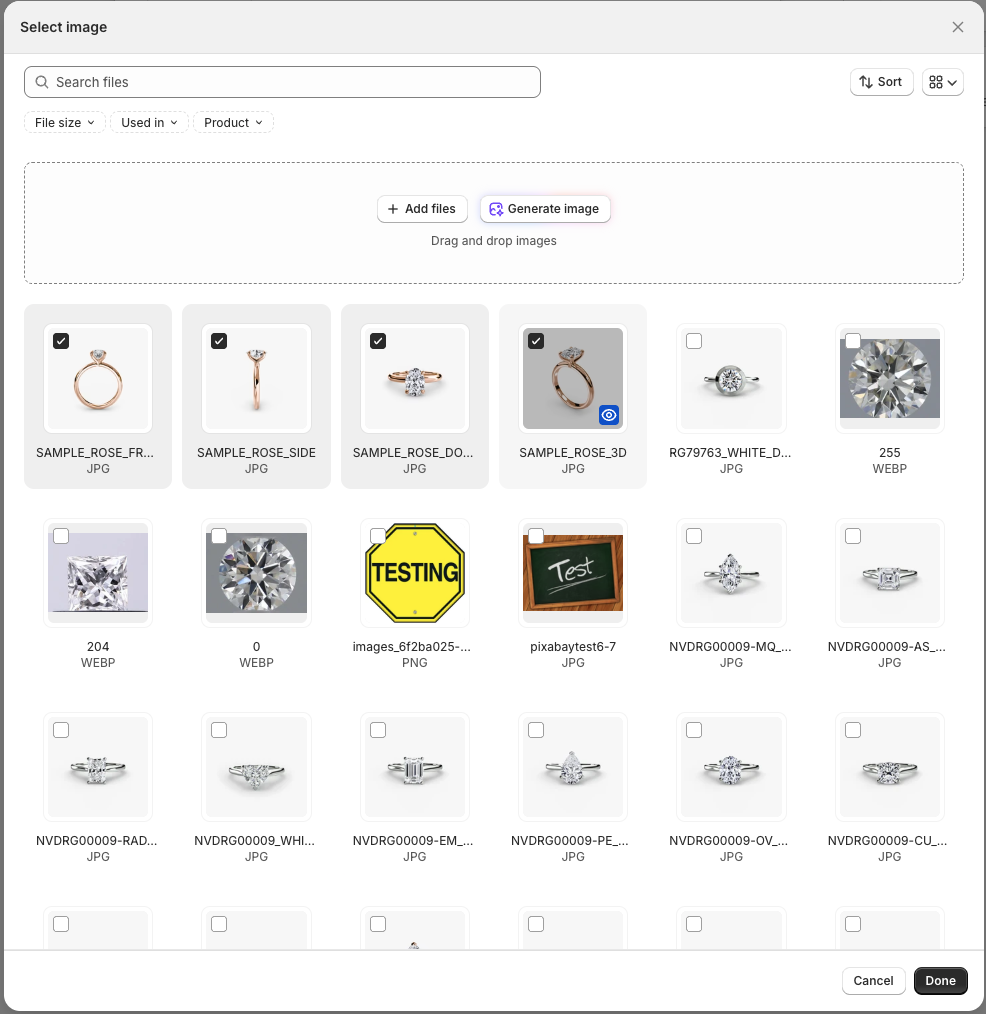Check the NVDRG00009-PE image checkbox
This screenshot has height=1014, width=986.
click(536, 730)
